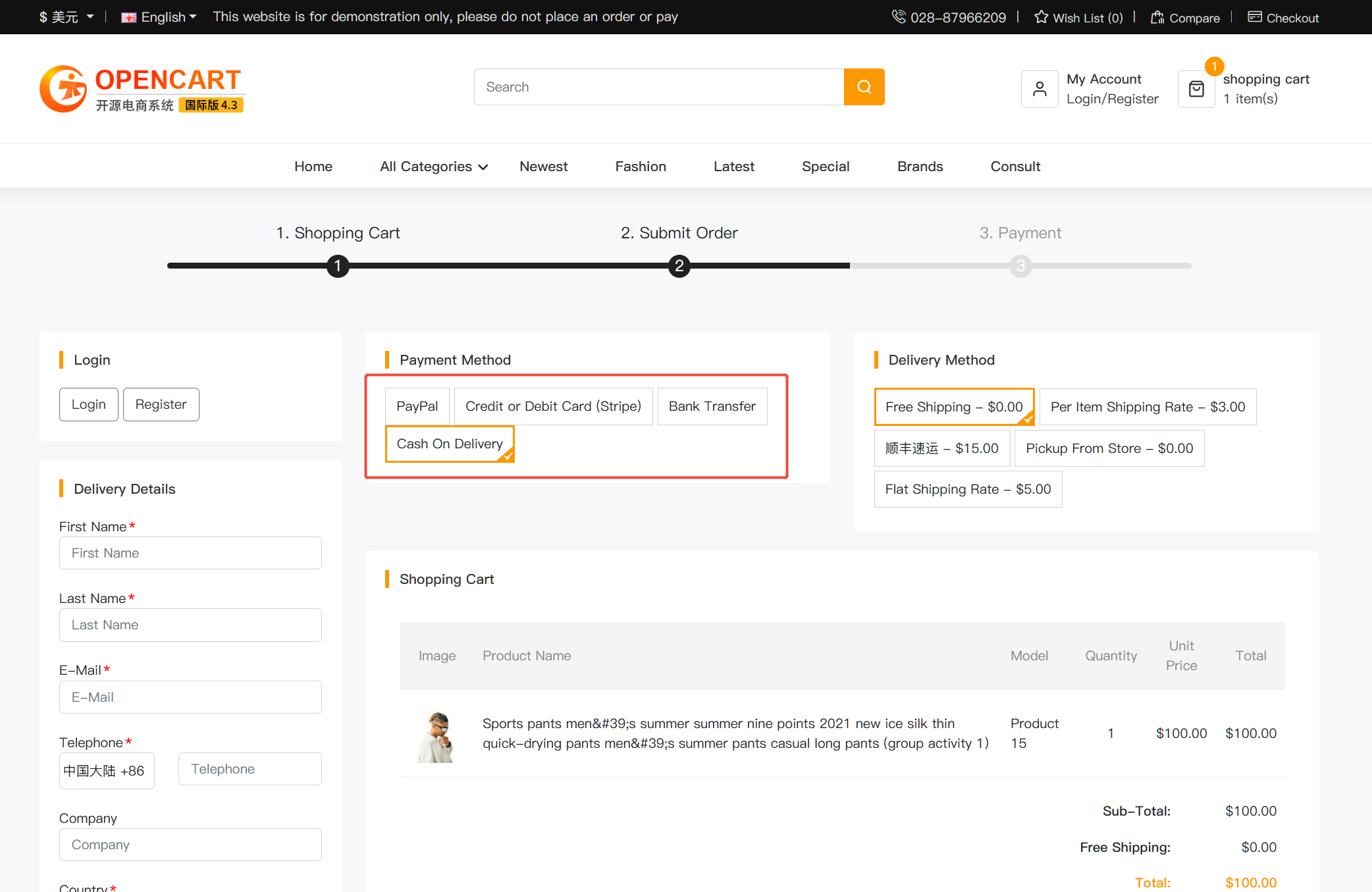This screenshot has height=892, width=1372.
Task: Select Flat Shipping Rate $5.00 delivery
Action: click(x=968, y=489)
